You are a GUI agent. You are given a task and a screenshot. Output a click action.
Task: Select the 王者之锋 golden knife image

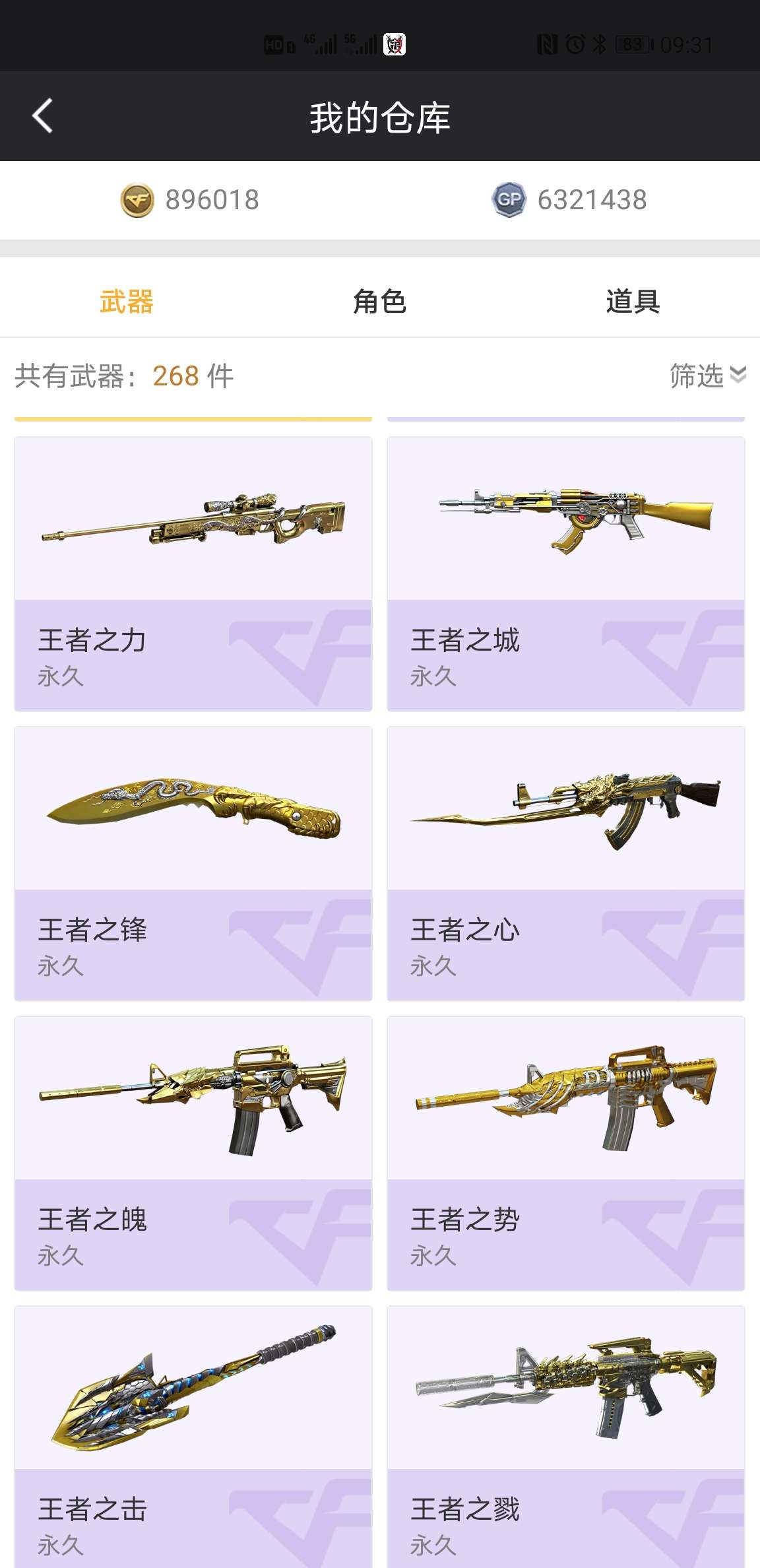193,808
